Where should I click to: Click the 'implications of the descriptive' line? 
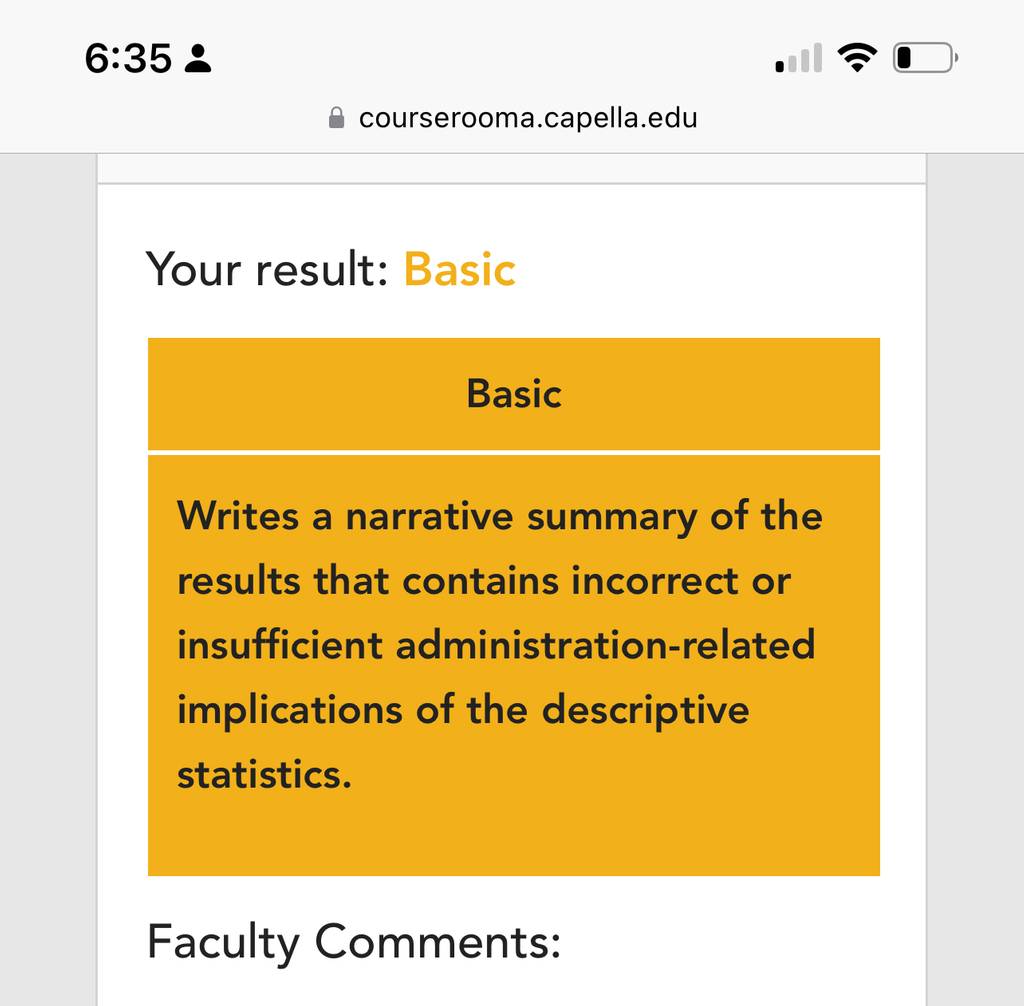pos(463,710)
